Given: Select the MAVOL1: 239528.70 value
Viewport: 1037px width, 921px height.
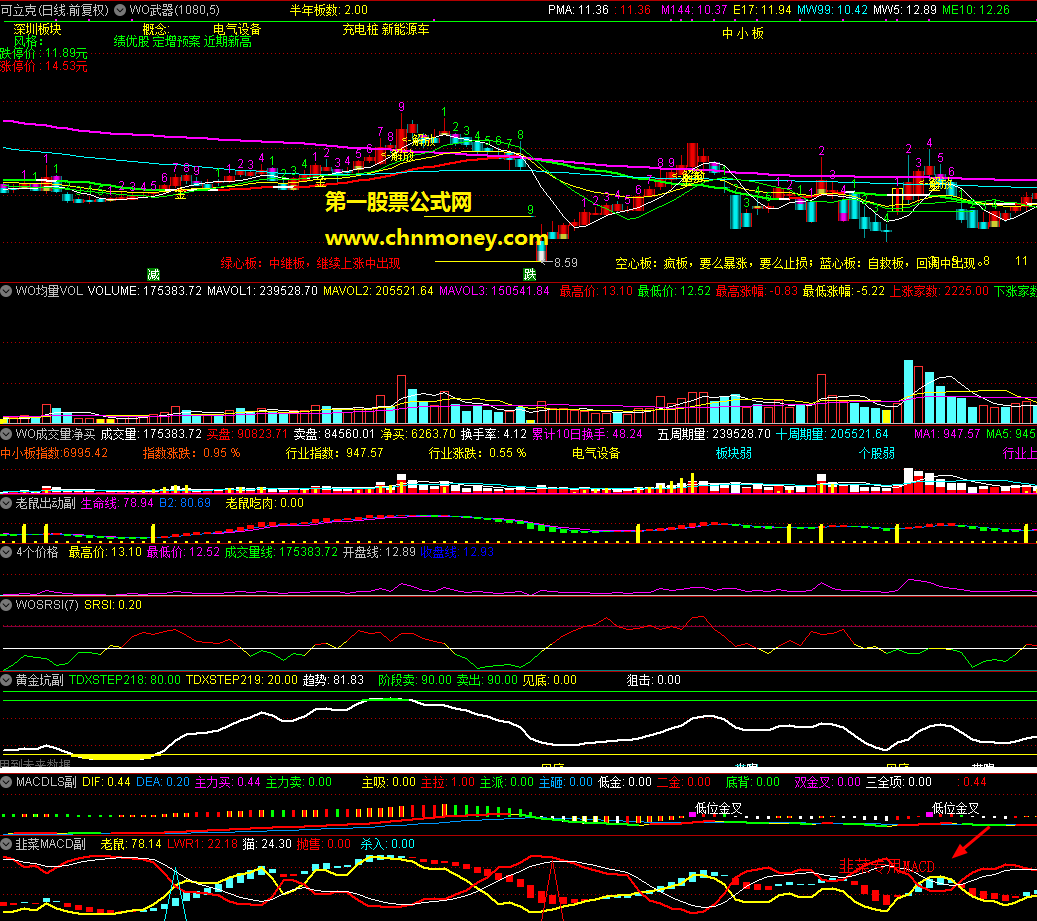Looking at the screenshot, I should pyautogui.click(x=262, y=291).
